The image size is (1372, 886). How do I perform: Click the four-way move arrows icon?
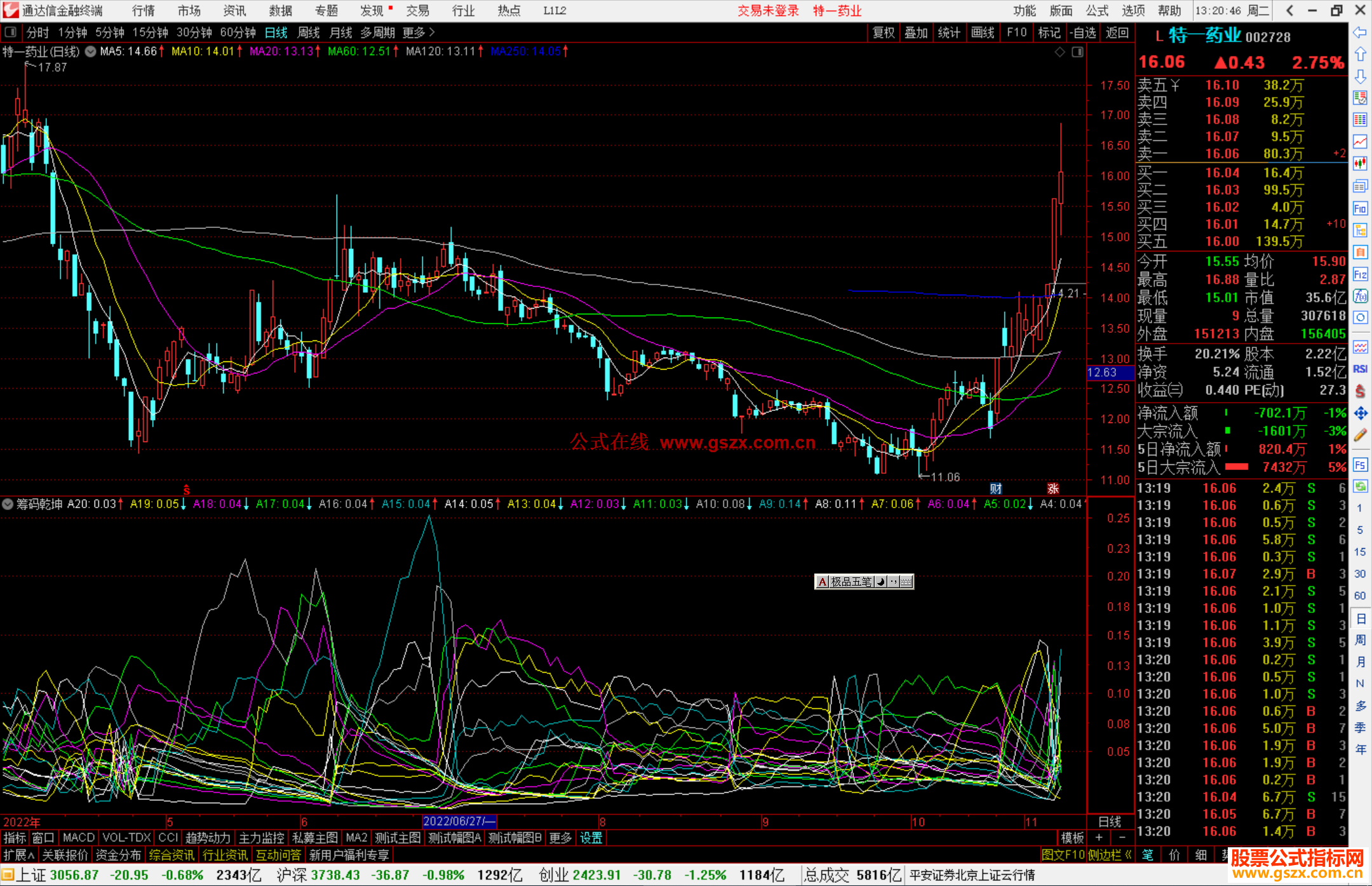[1360, 413]
